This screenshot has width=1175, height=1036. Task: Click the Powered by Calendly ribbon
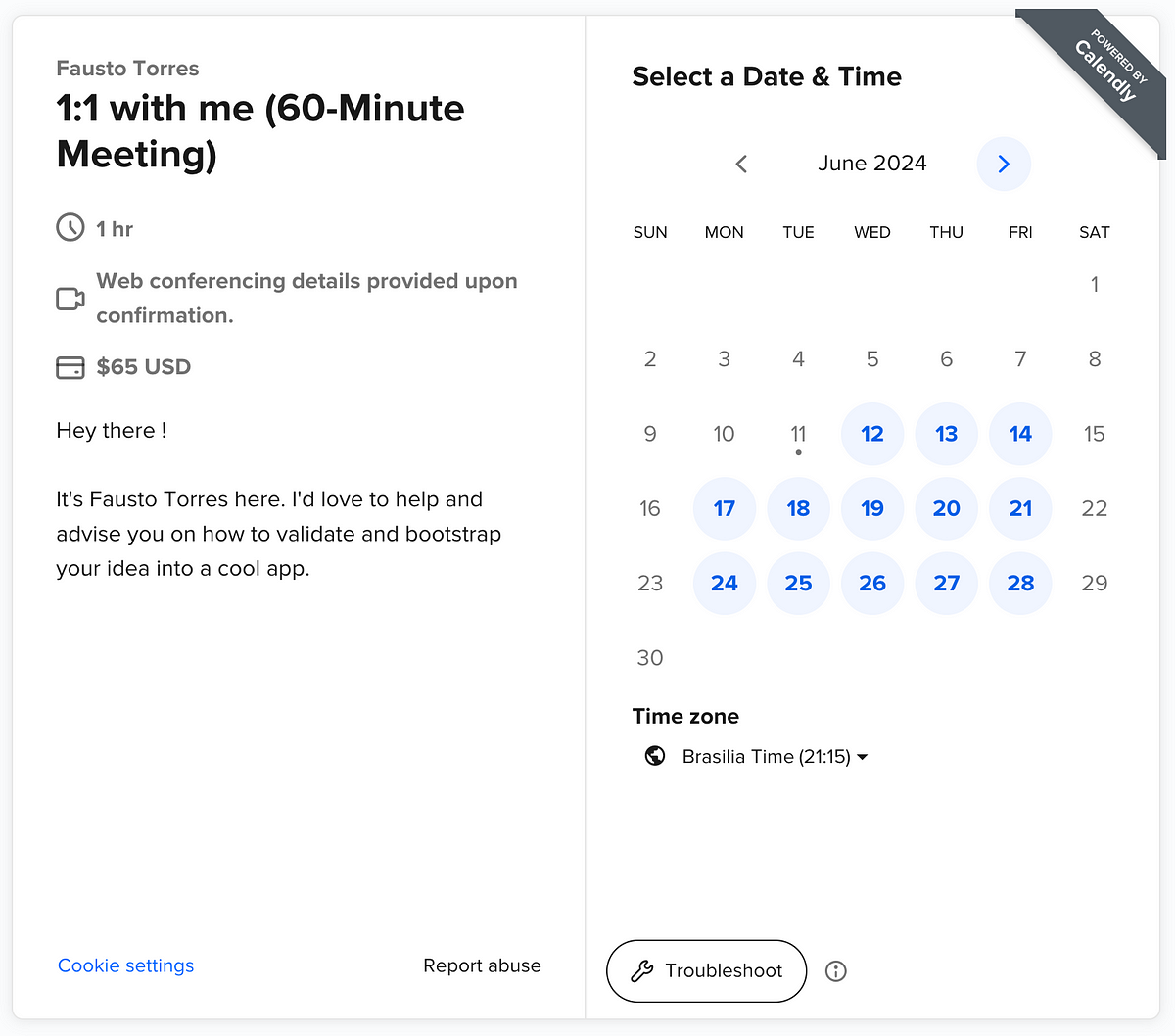pyautogui.click(x=1106, y=69)
